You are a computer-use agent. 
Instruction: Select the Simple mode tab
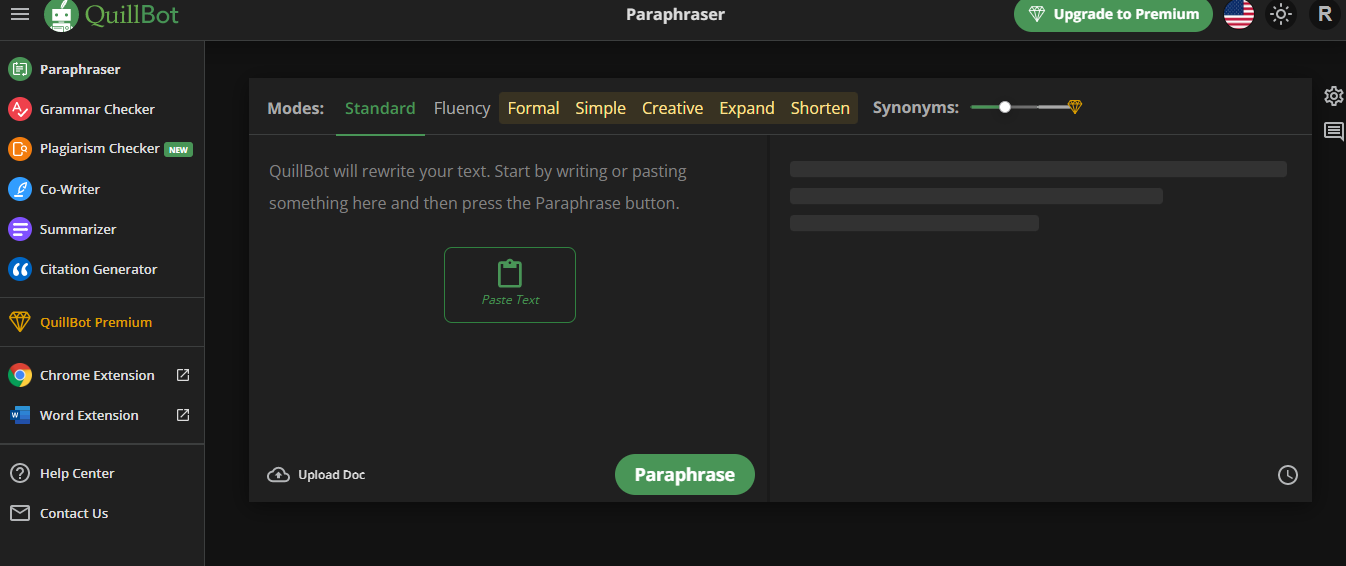(x=601, y=108)
